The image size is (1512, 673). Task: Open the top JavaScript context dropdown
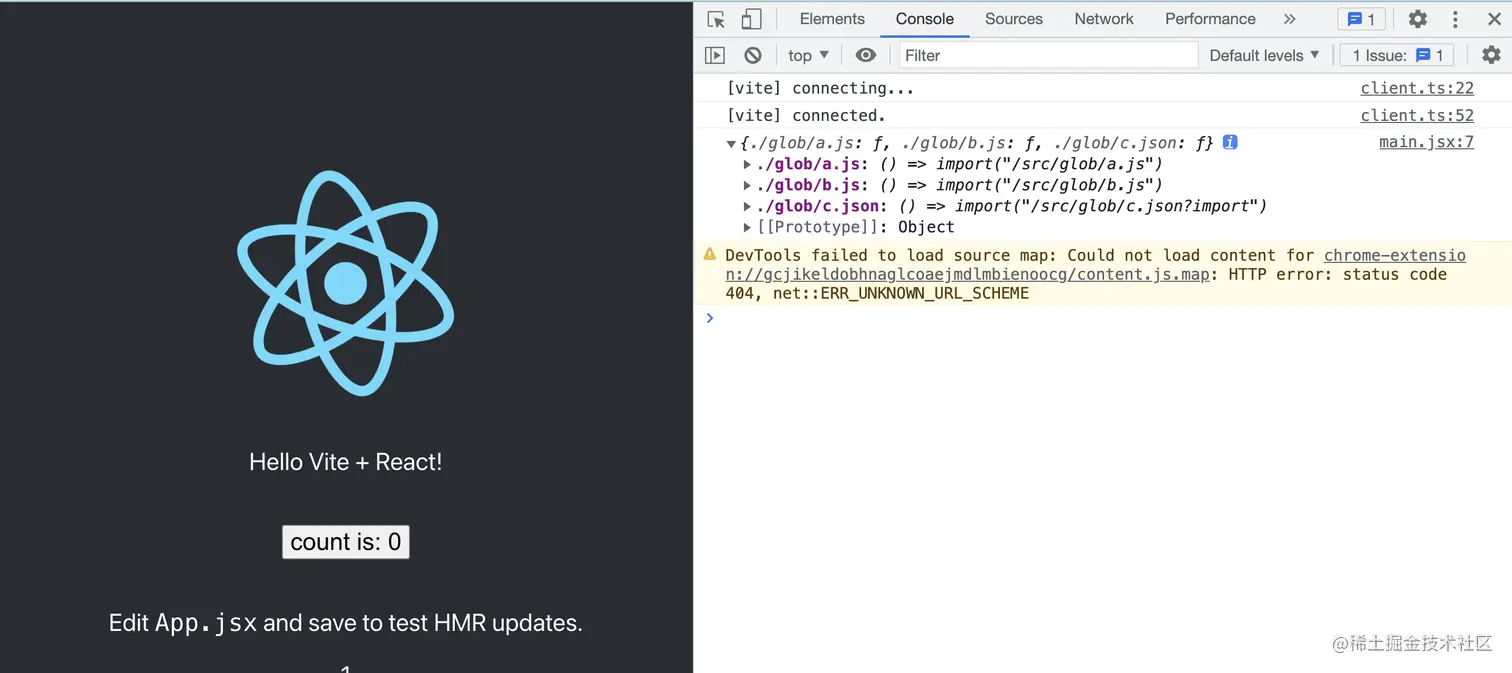[809, 55]
